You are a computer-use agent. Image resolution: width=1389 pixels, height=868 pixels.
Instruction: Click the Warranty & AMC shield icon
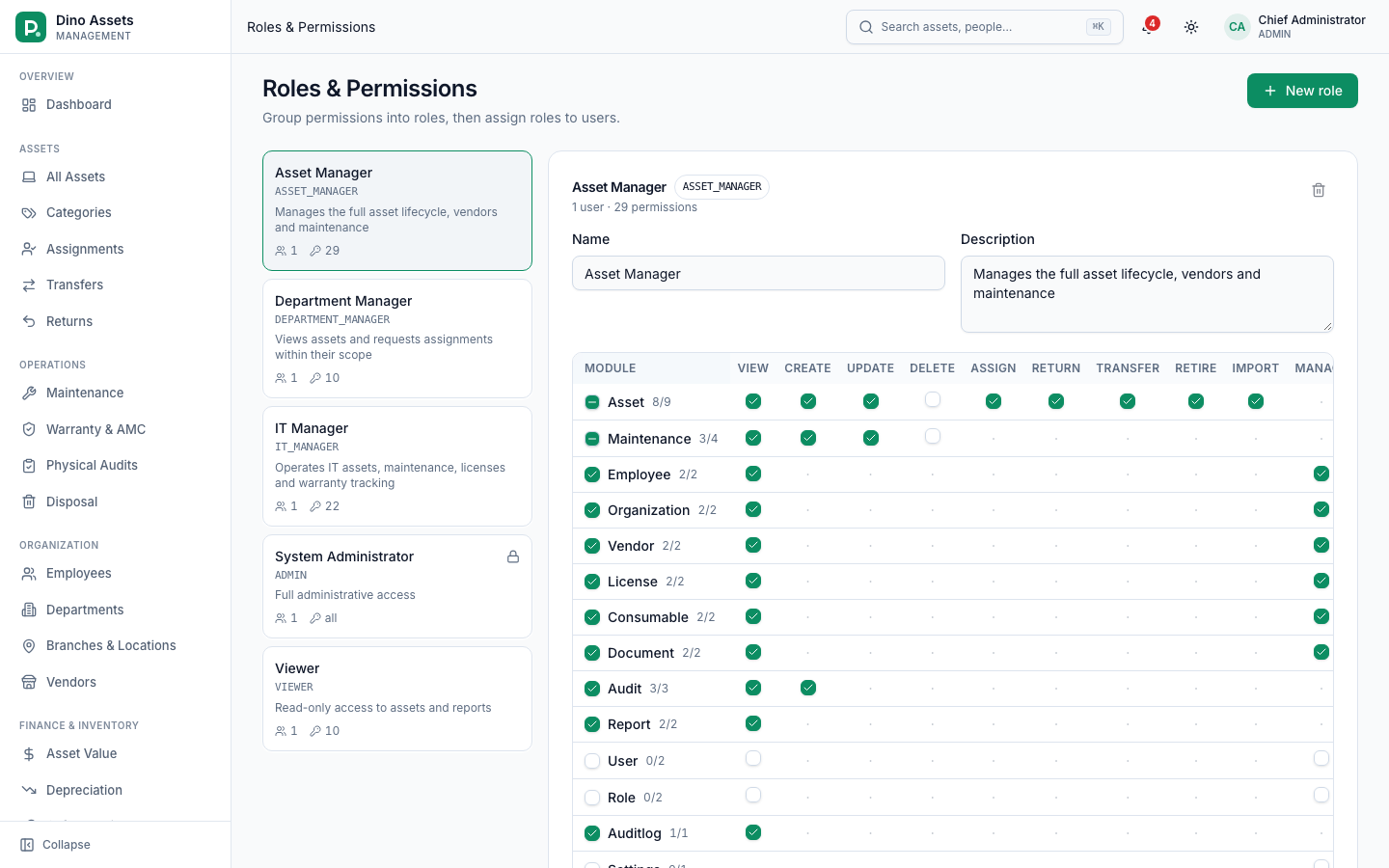coord(29,430)
